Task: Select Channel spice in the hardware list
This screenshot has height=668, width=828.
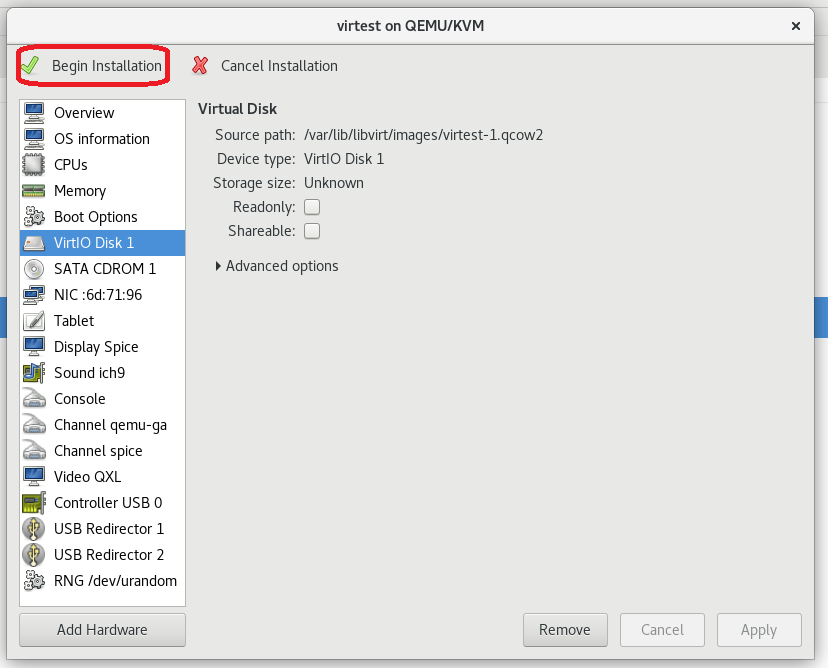Action: [102, 450]
